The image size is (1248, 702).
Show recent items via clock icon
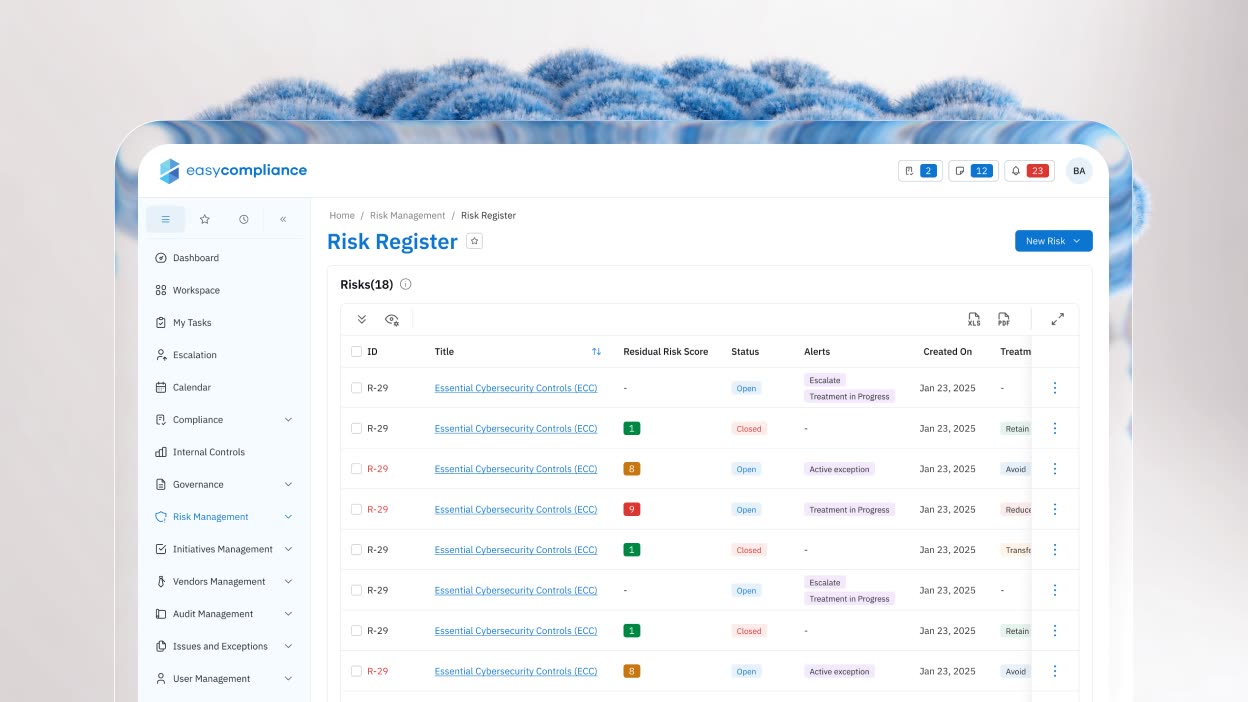click(244, 219)
